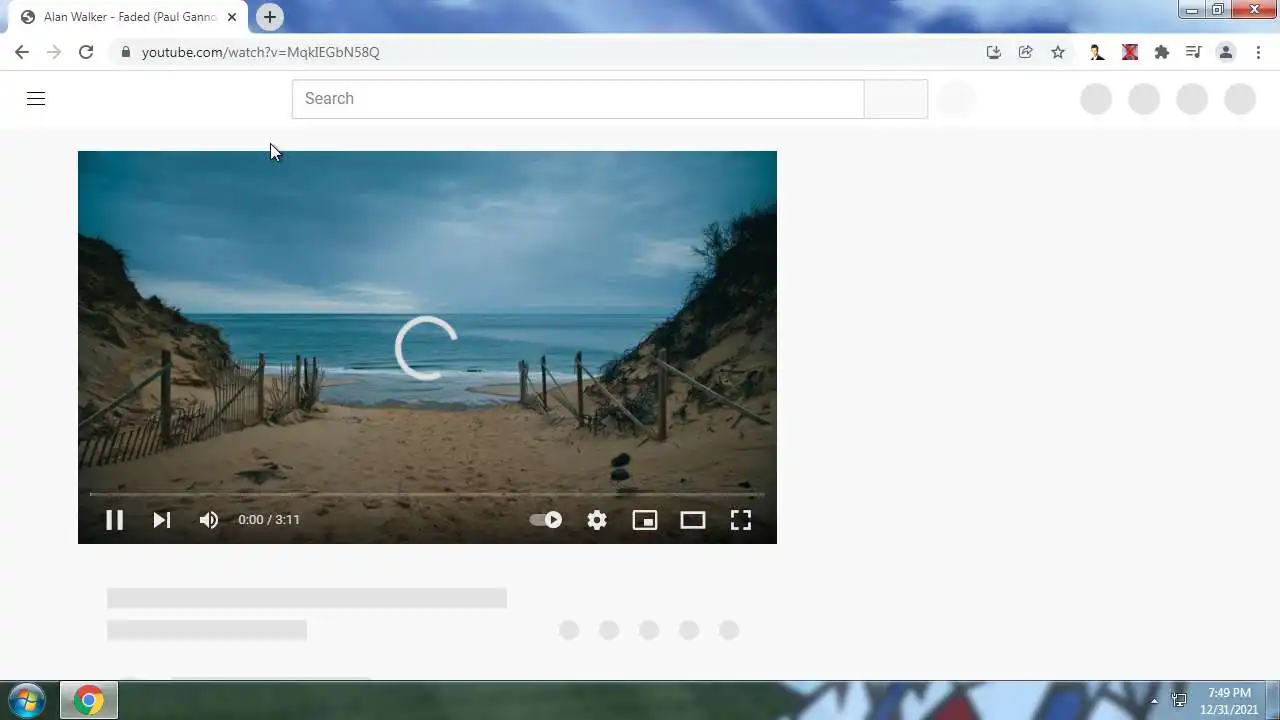
Task: Click the youtube.com address bar URL
Action: coord(260,52)
